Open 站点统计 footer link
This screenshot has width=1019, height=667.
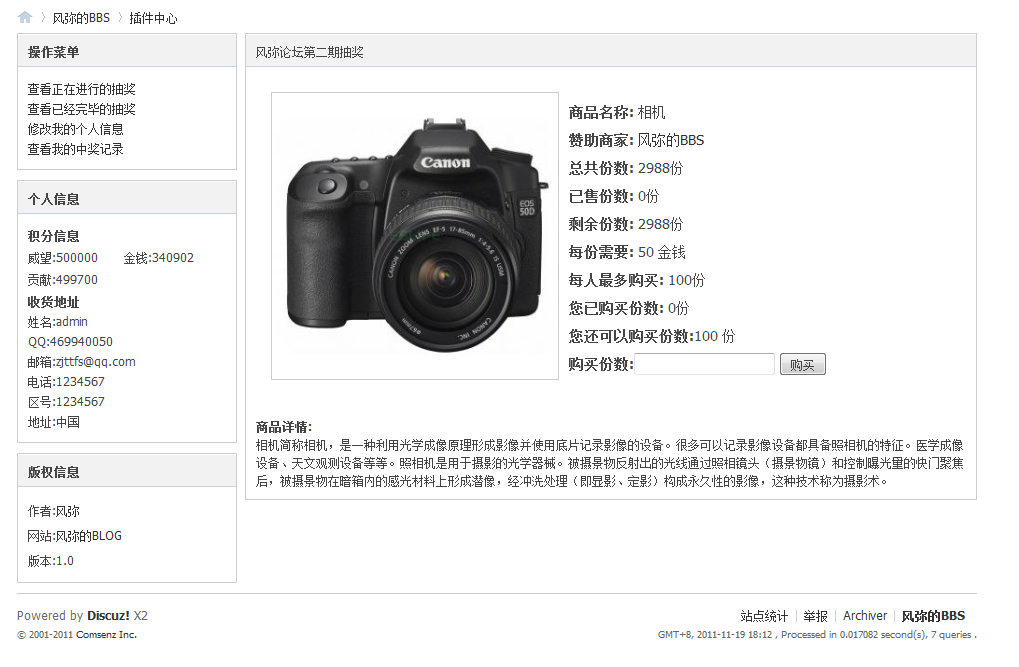click(x=764, y=616)
